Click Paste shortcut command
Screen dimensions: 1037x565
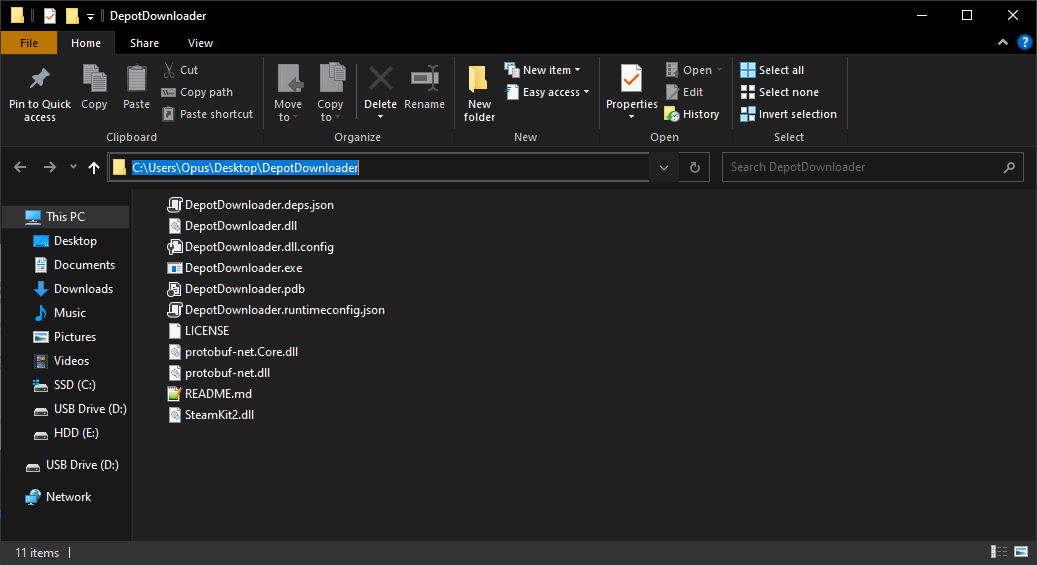click(208, 114)
